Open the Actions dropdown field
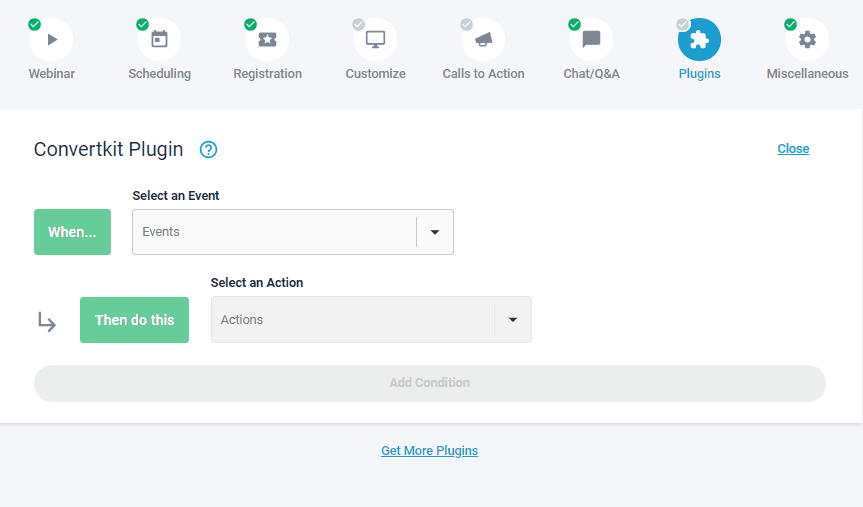Viewport: 863px width, 507px height. click(372, 320)
